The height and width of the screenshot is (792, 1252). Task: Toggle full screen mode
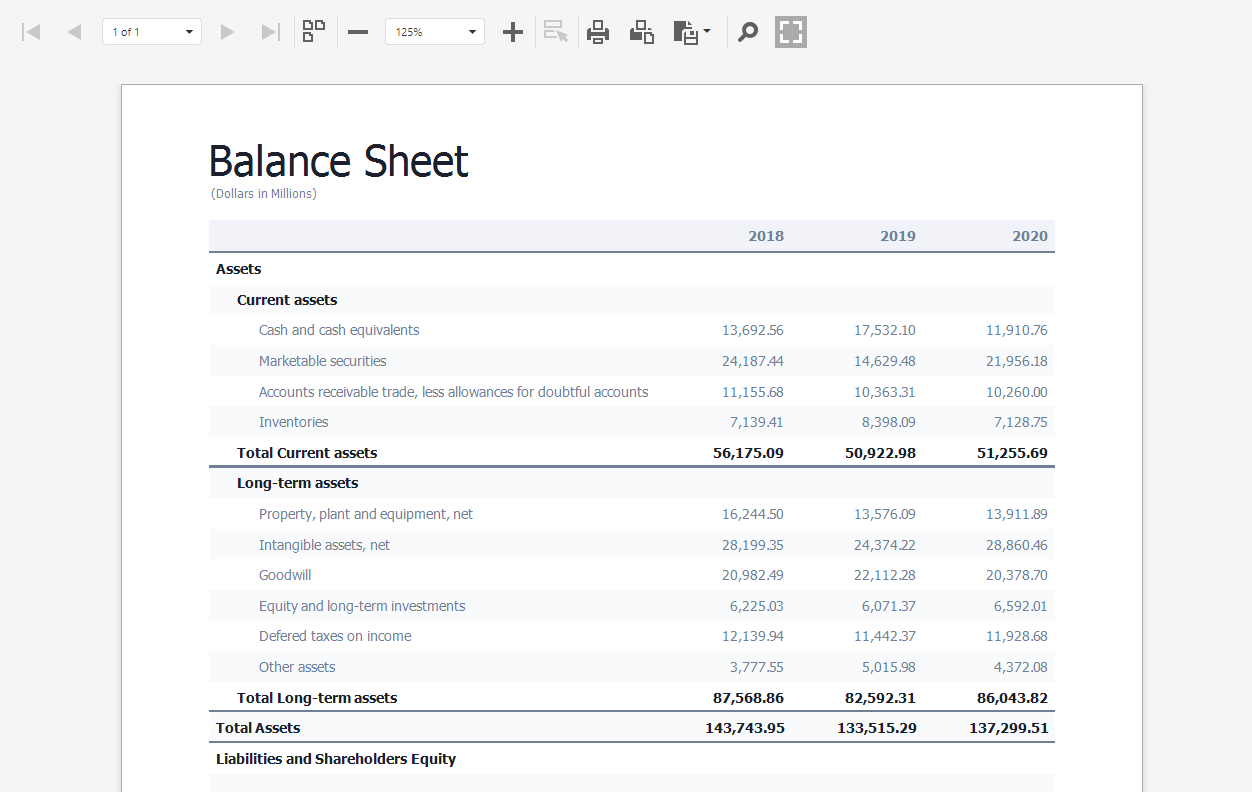(x=791, y=32)
